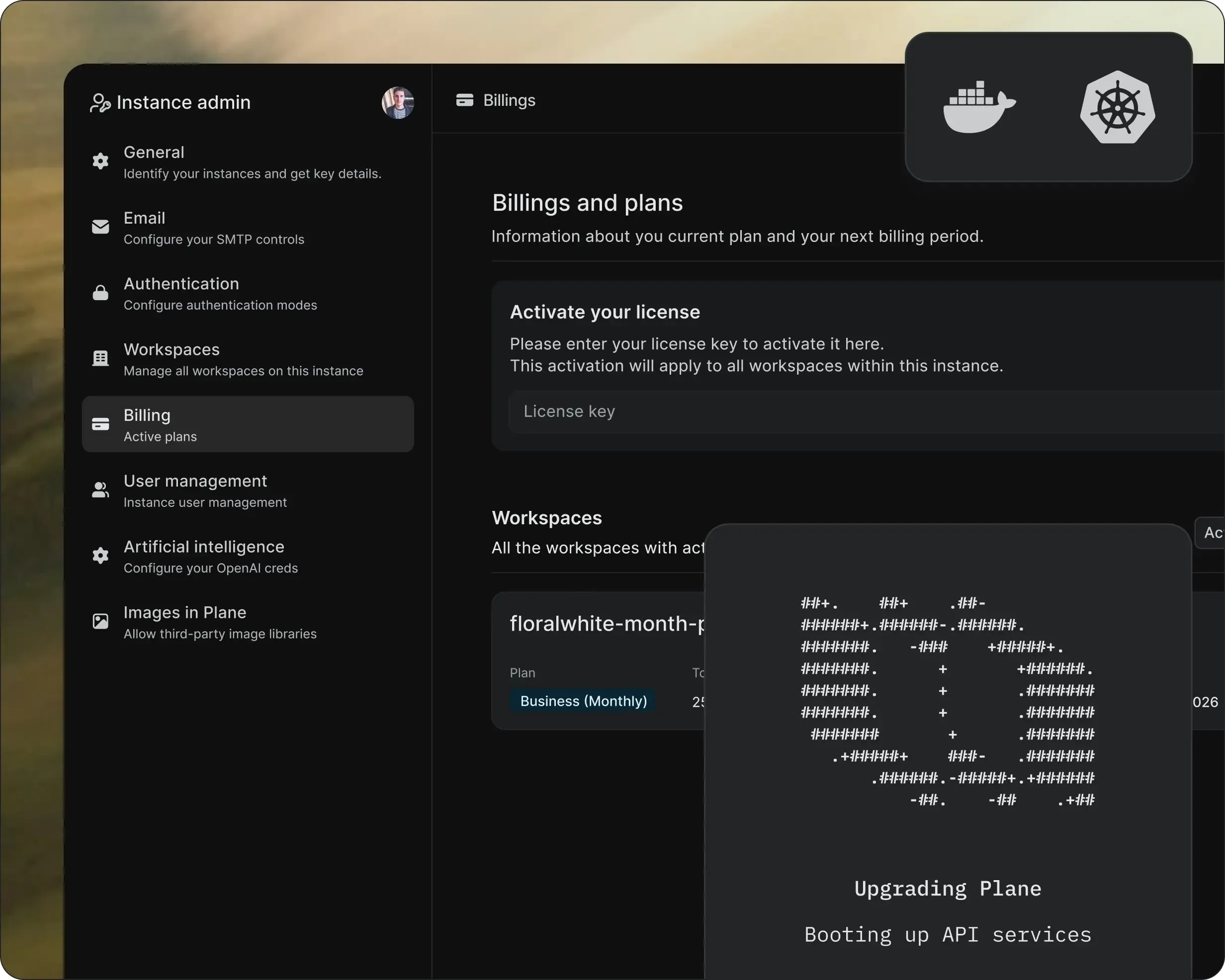Click the Artificial intelligence gear icon
Viewport: 1225px width, 980px height.
point(100,556)
